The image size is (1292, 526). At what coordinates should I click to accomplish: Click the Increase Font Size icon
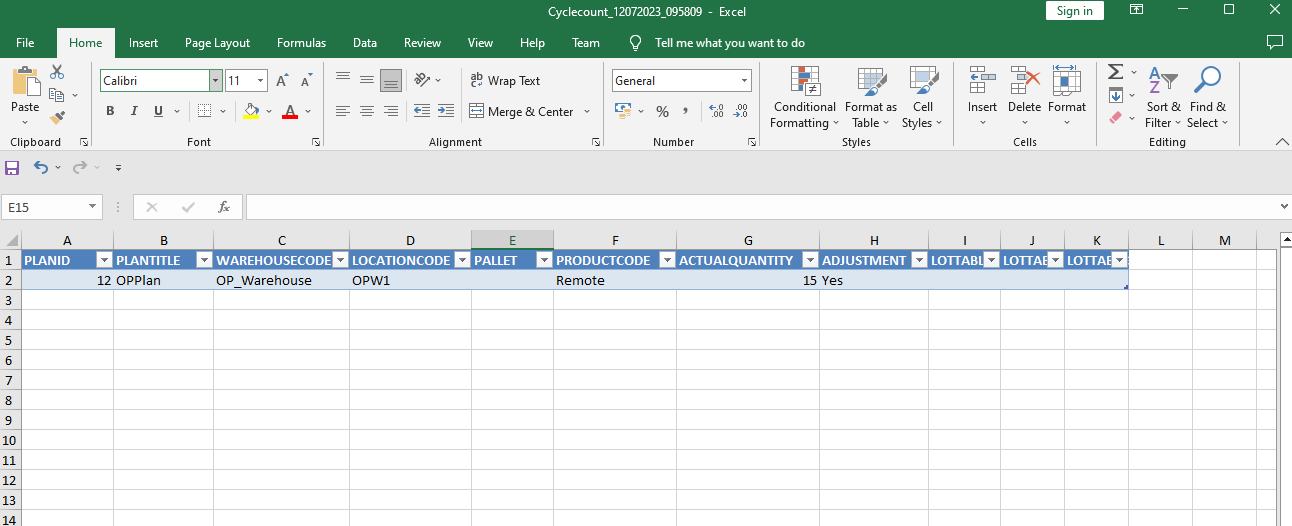point(282,81)
